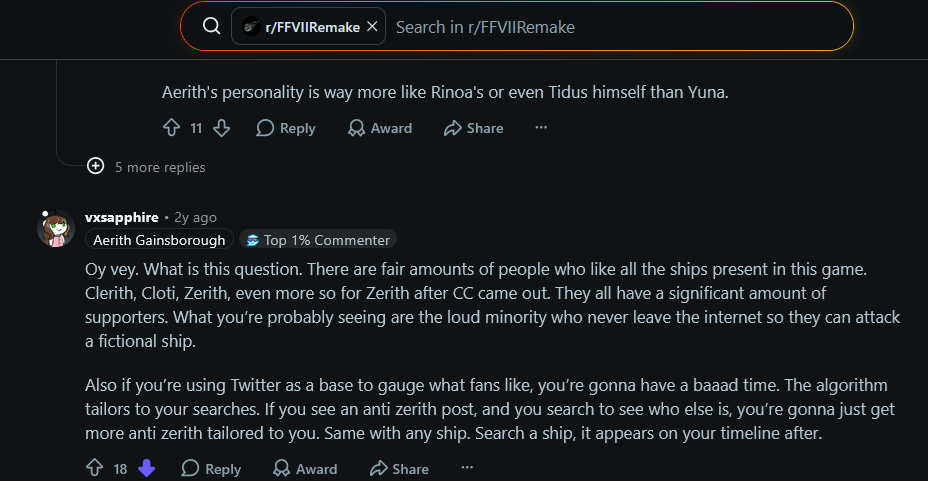Open more options on vxsapphire's comment
This screenshot has height=481, width=928.
[467, 467]
